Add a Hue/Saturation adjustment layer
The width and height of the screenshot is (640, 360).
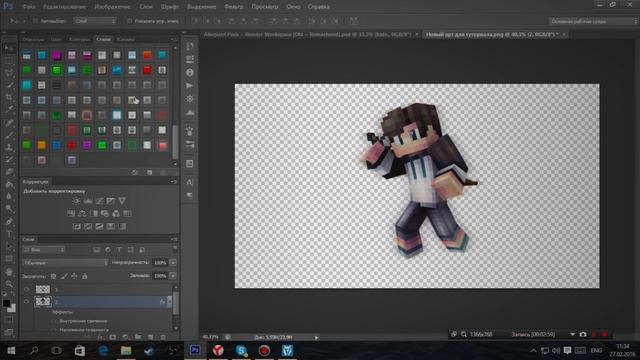pos(71,213)
